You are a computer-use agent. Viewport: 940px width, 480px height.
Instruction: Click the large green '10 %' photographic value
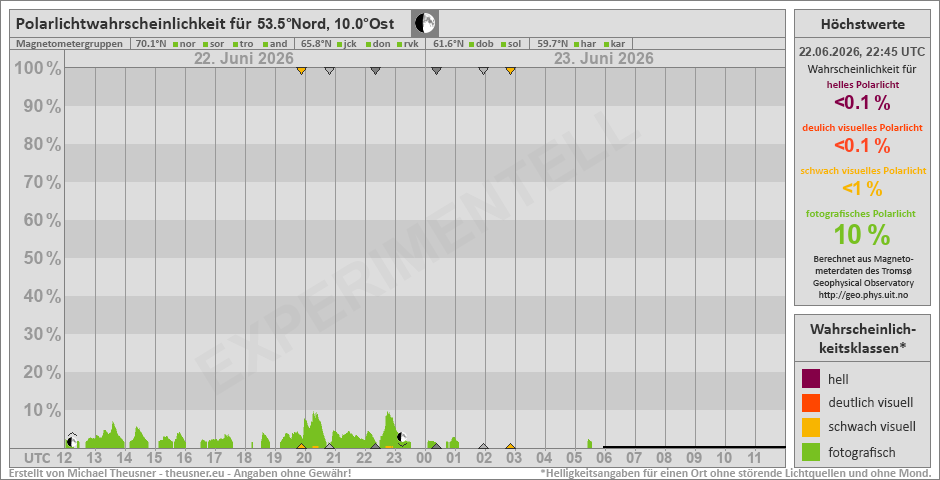click(863, 235)
